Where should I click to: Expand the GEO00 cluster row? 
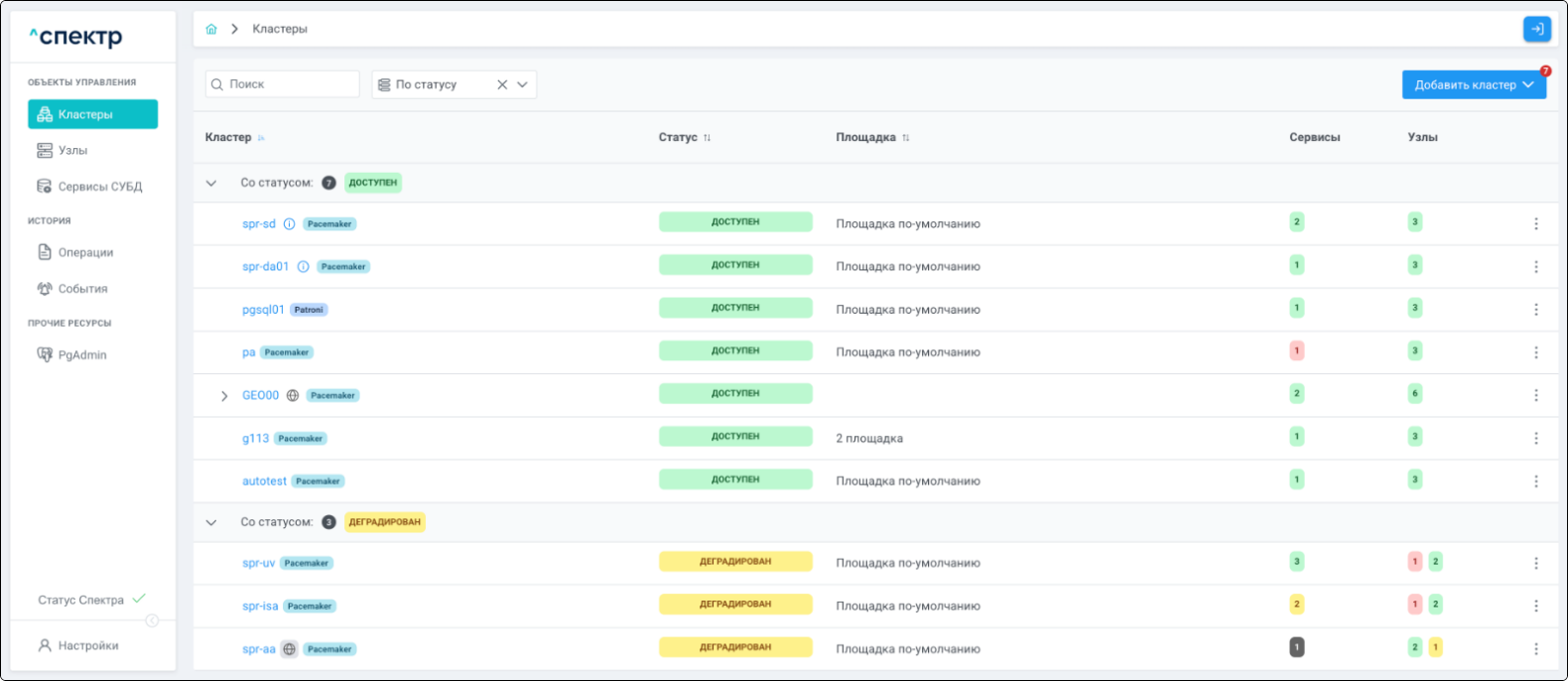tap(224, 396)
